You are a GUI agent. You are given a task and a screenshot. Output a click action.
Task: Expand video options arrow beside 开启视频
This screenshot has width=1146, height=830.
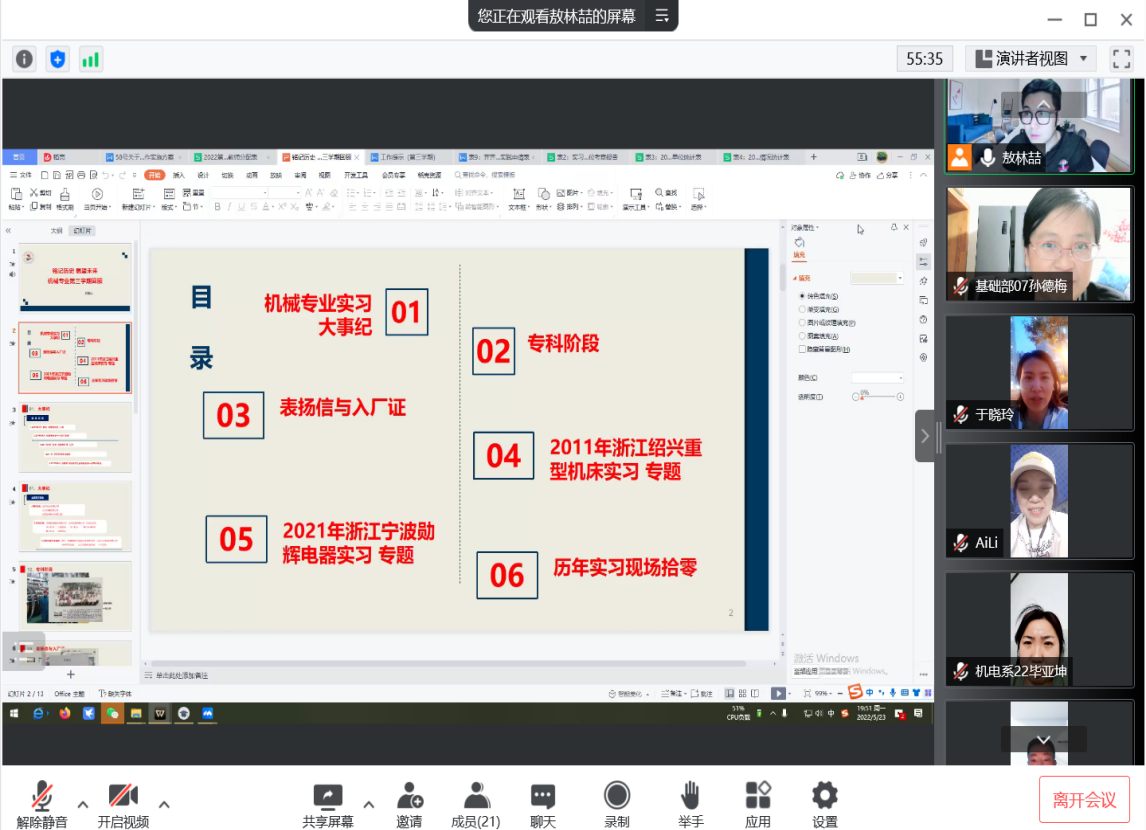pos(164,804)
